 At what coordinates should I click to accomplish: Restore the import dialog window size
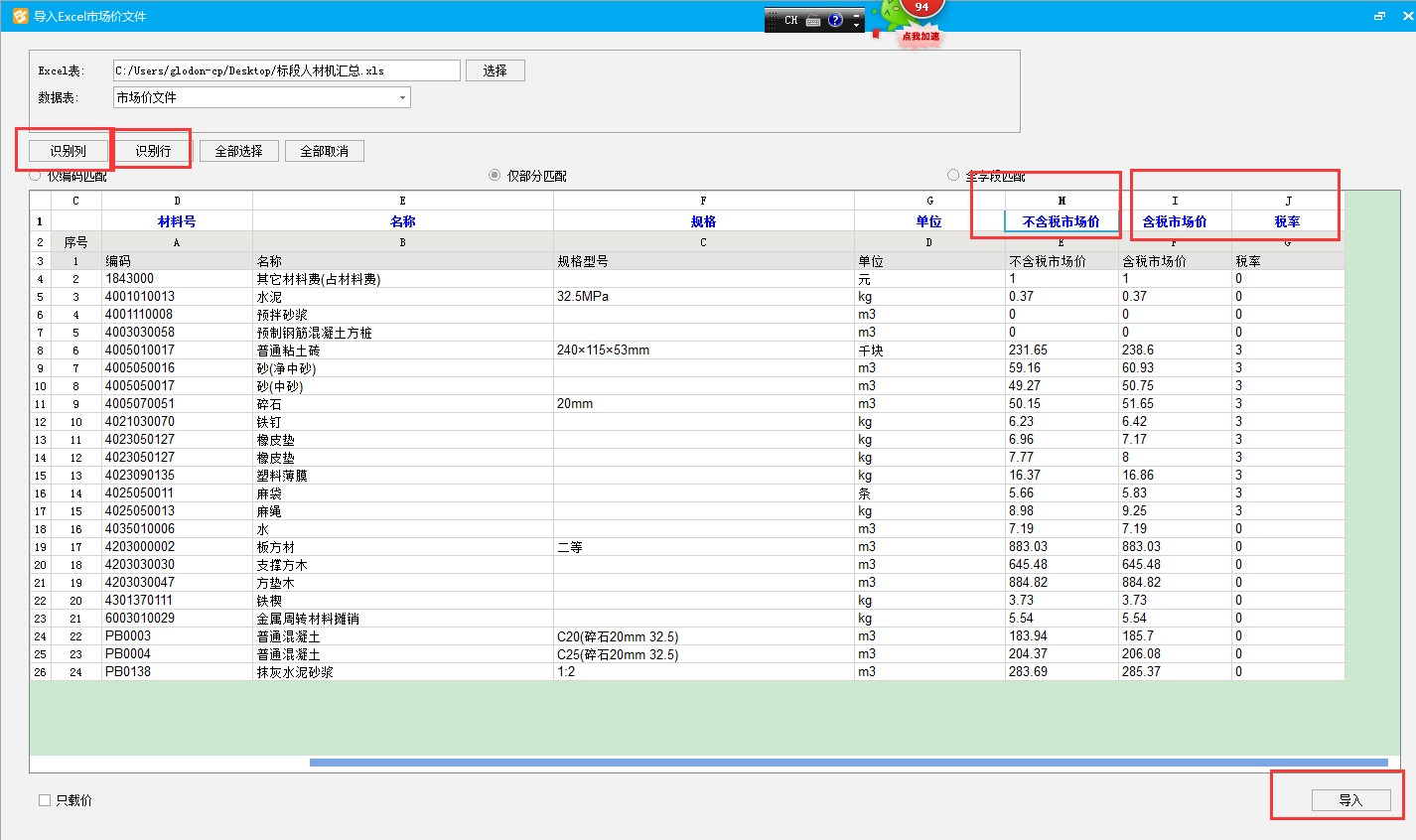pos(1379,16)
